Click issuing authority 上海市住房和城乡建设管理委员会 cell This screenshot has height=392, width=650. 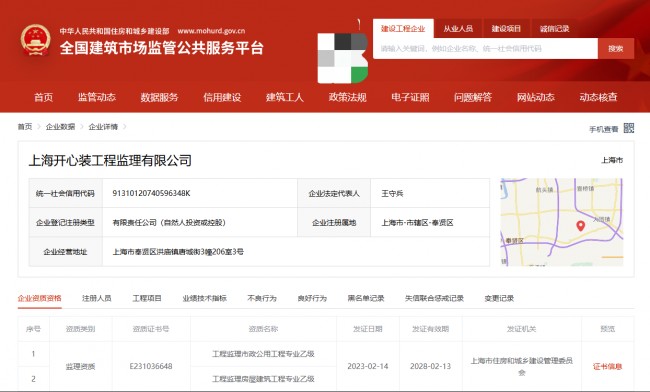[x=521, y=366]
